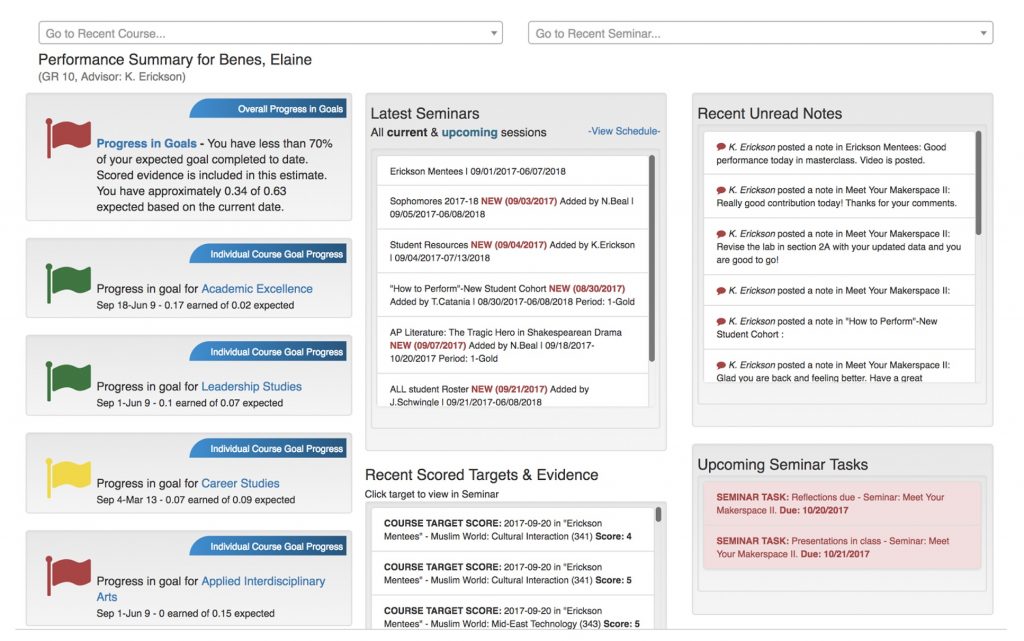Click the red flag beside Progress in Goals
Viewport: 1024px width, 641px height.
pos(68,137)
